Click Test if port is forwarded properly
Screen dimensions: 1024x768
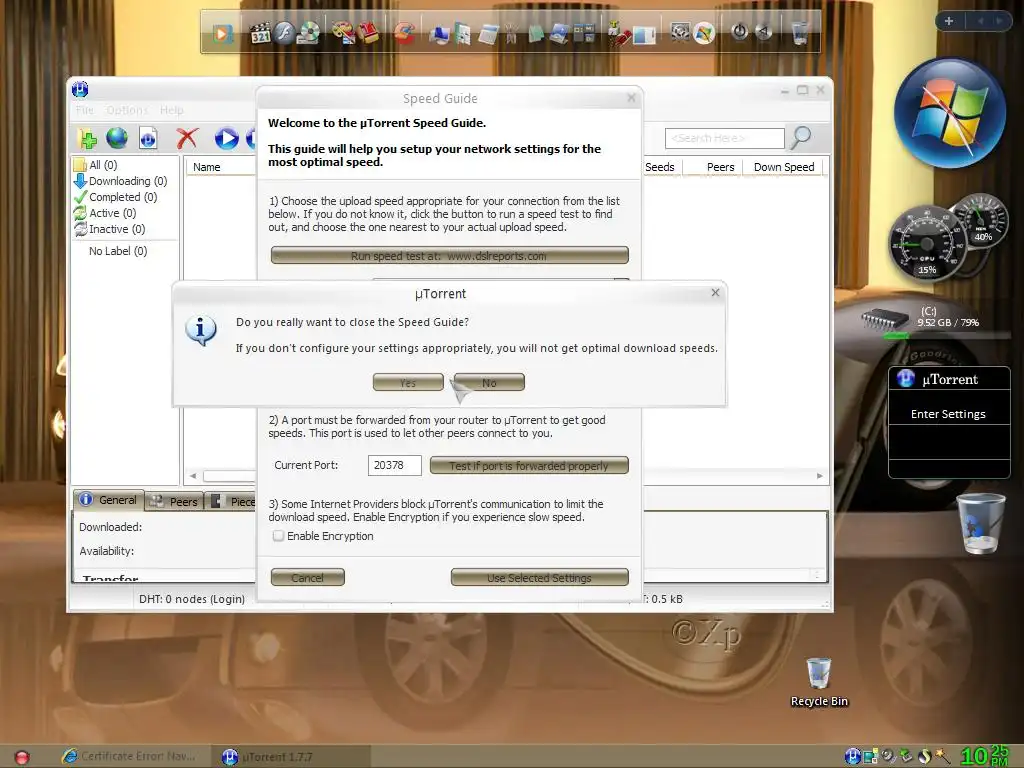(529, 466)
